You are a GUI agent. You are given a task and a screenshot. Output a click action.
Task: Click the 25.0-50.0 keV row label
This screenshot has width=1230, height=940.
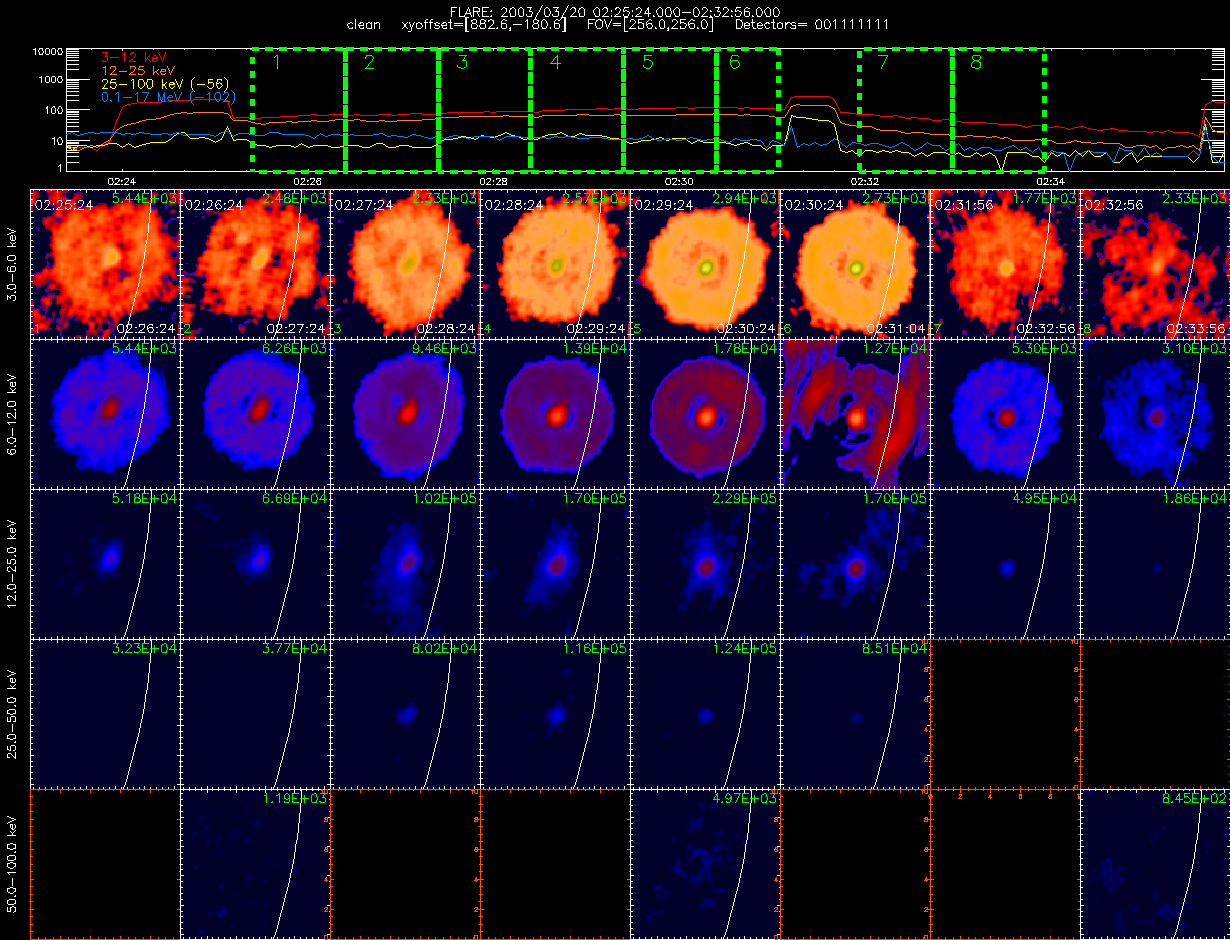pyautogui.click(x=13, y=713)
